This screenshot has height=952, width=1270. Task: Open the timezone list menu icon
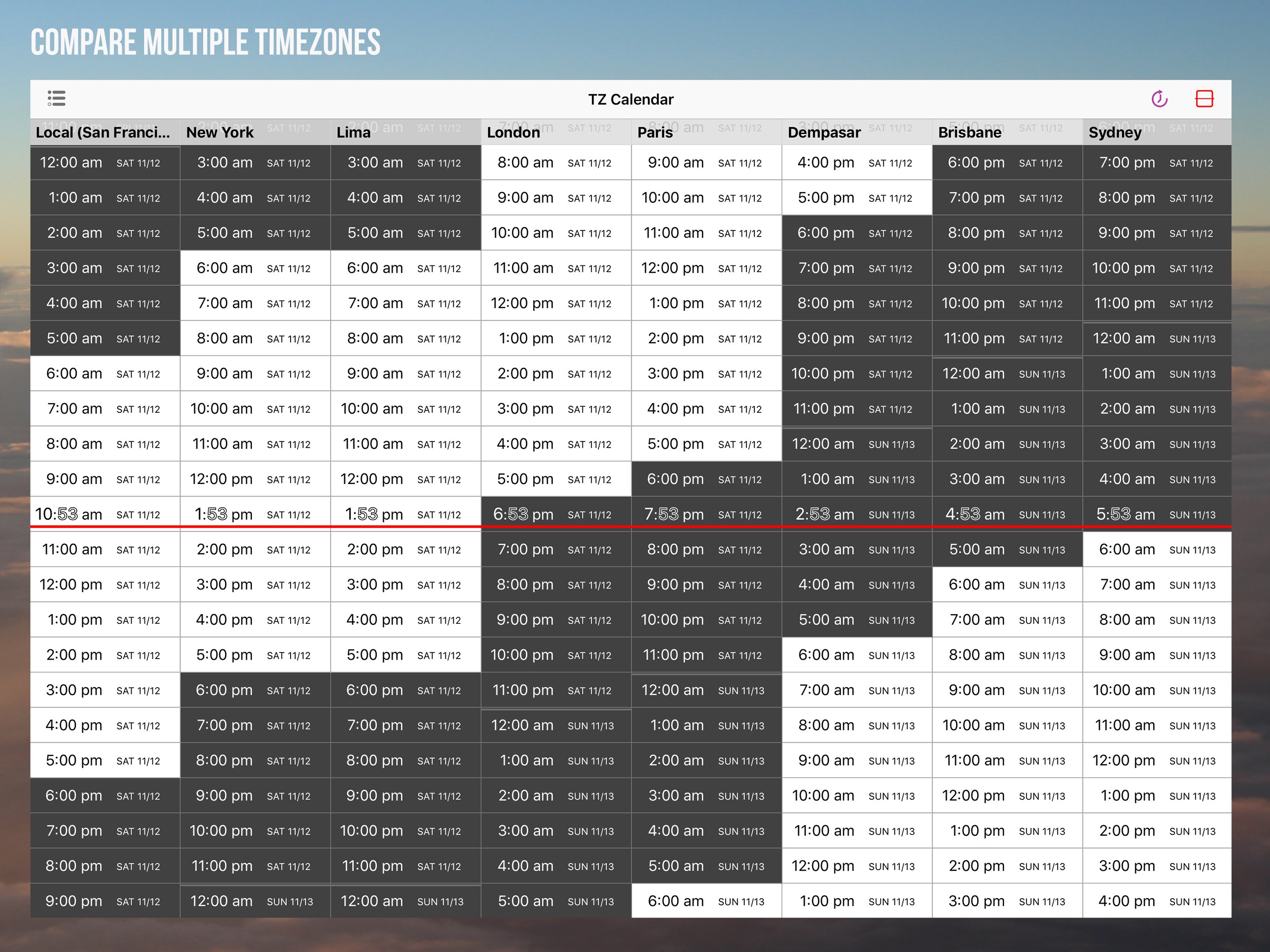pos(56,98)
